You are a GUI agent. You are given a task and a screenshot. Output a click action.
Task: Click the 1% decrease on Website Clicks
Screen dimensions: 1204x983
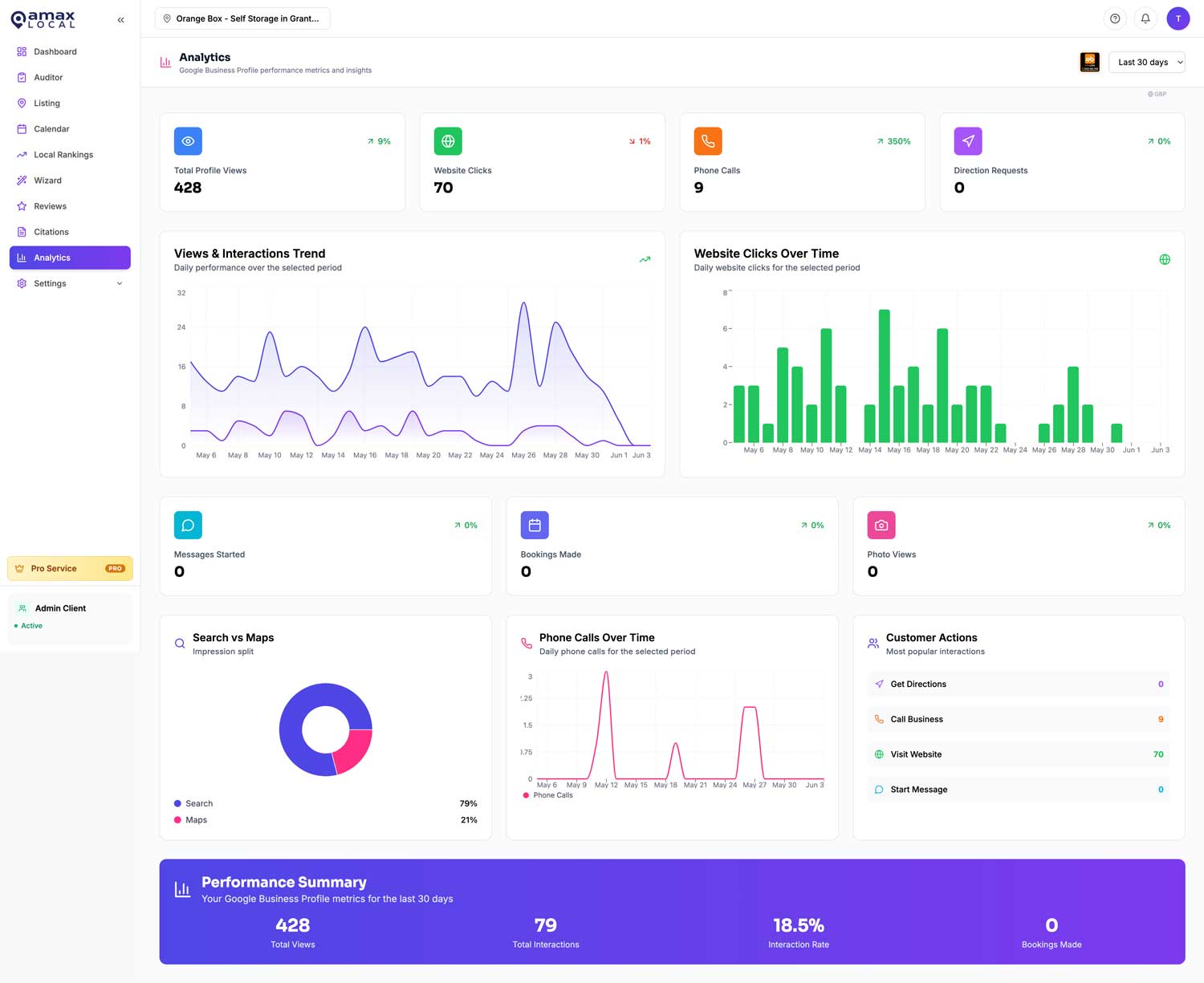tap(640, 141)
